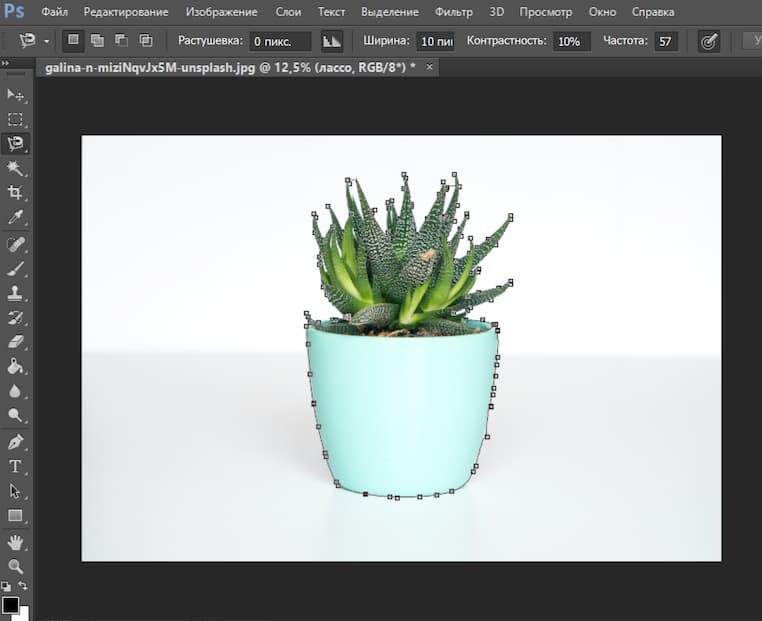Select the Eyedropper tool
The image size is (762, 621).
[x=15, y=217]
